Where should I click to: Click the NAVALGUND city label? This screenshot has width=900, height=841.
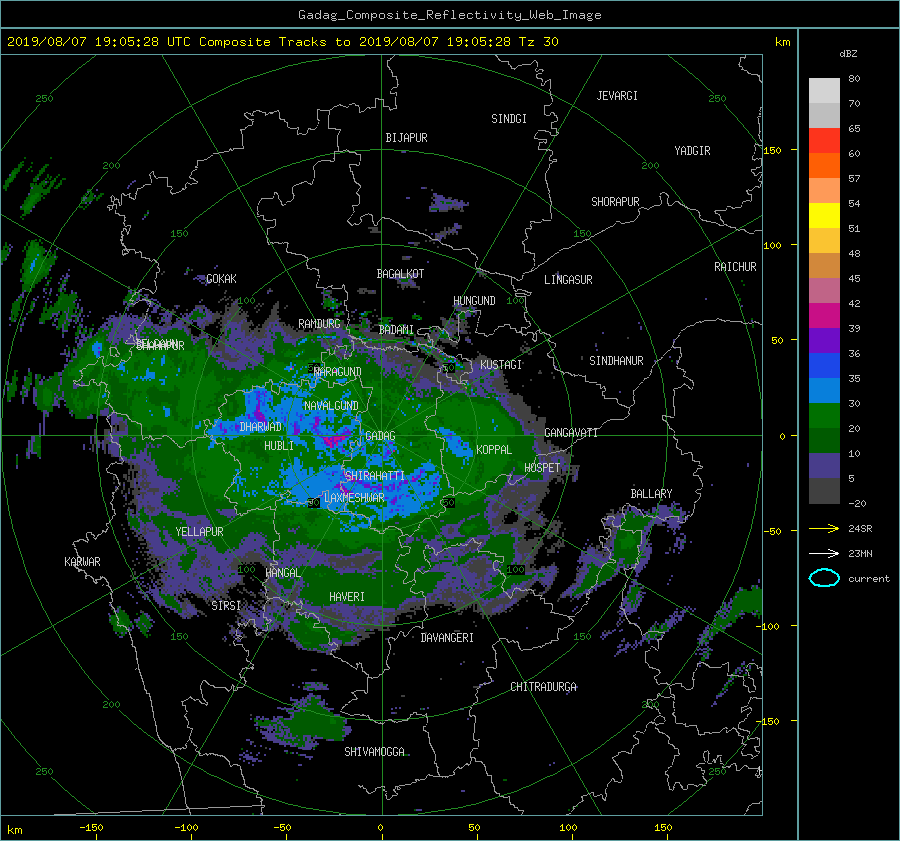pyautogui.click(x=331, y=406)
